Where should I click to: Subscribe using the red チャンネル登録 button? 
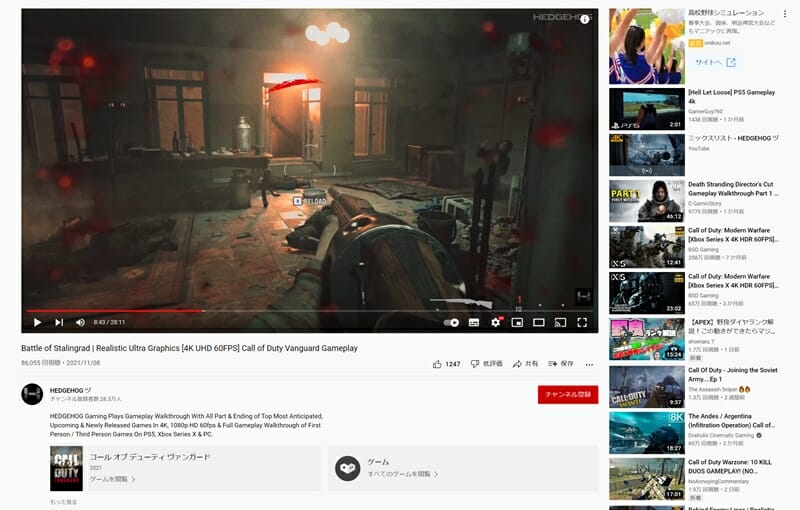(x=567, y=394)
